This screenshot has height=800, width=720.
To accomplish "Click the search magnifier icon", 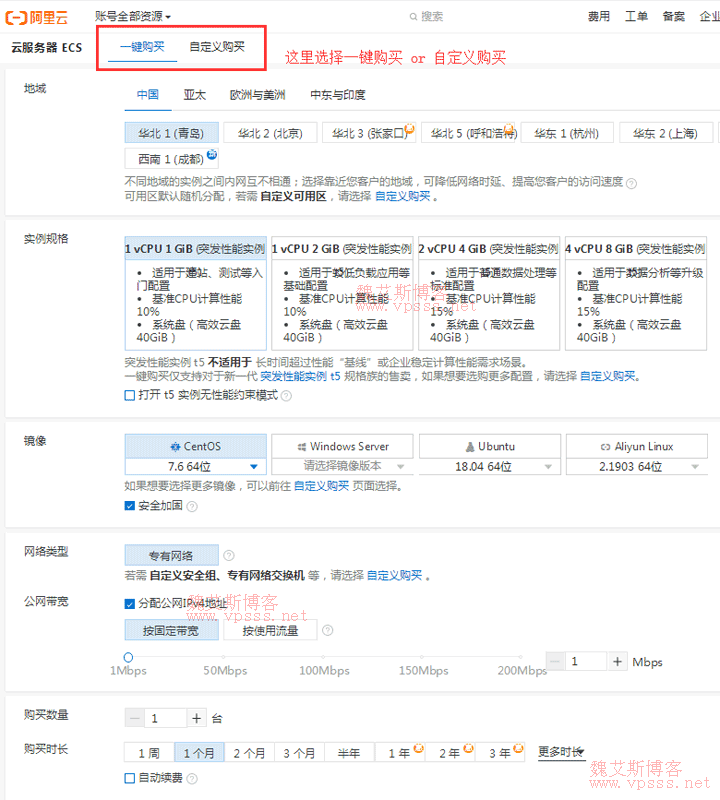I will point(414,17).
